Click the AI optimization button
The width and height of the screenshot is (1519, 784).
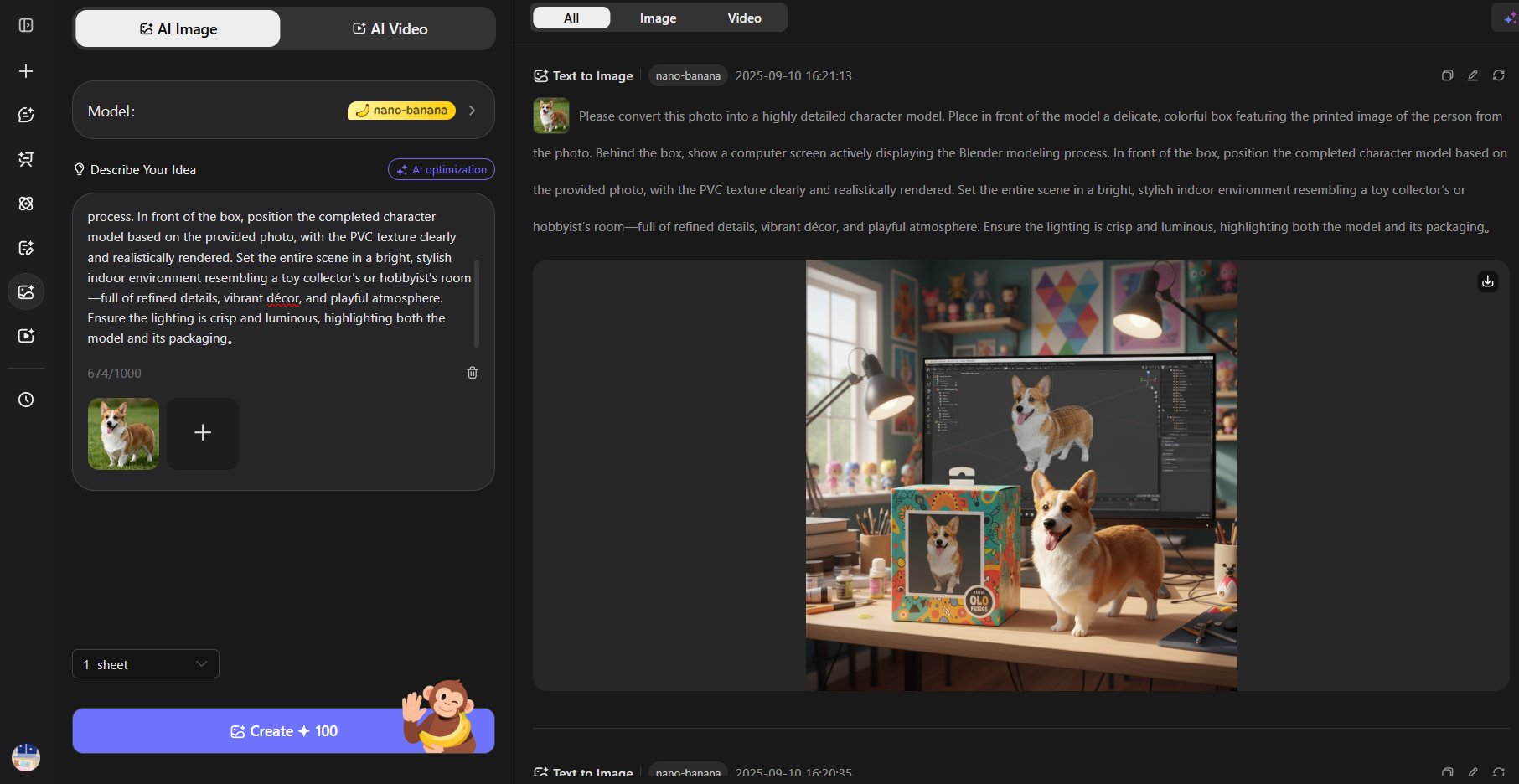[x=442, y=169]
